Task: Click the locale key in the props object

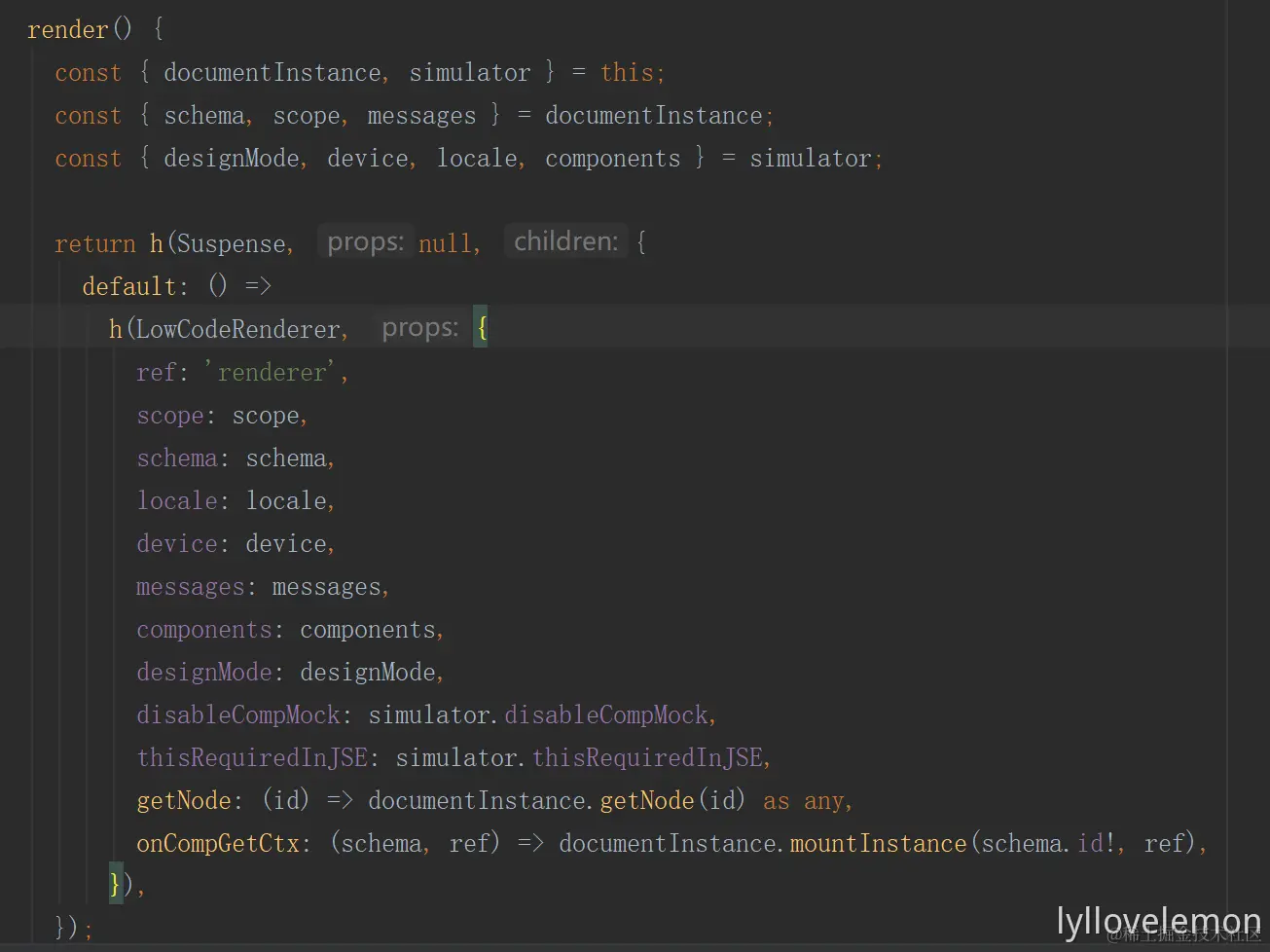Action: click(x=177, y=500)
